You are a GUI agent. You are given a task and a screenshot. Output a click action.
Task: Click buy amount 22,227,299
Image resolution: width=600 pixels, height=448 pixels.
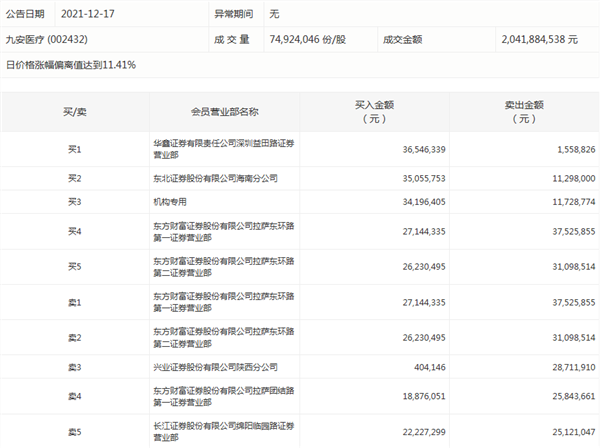tap(424, 432)
